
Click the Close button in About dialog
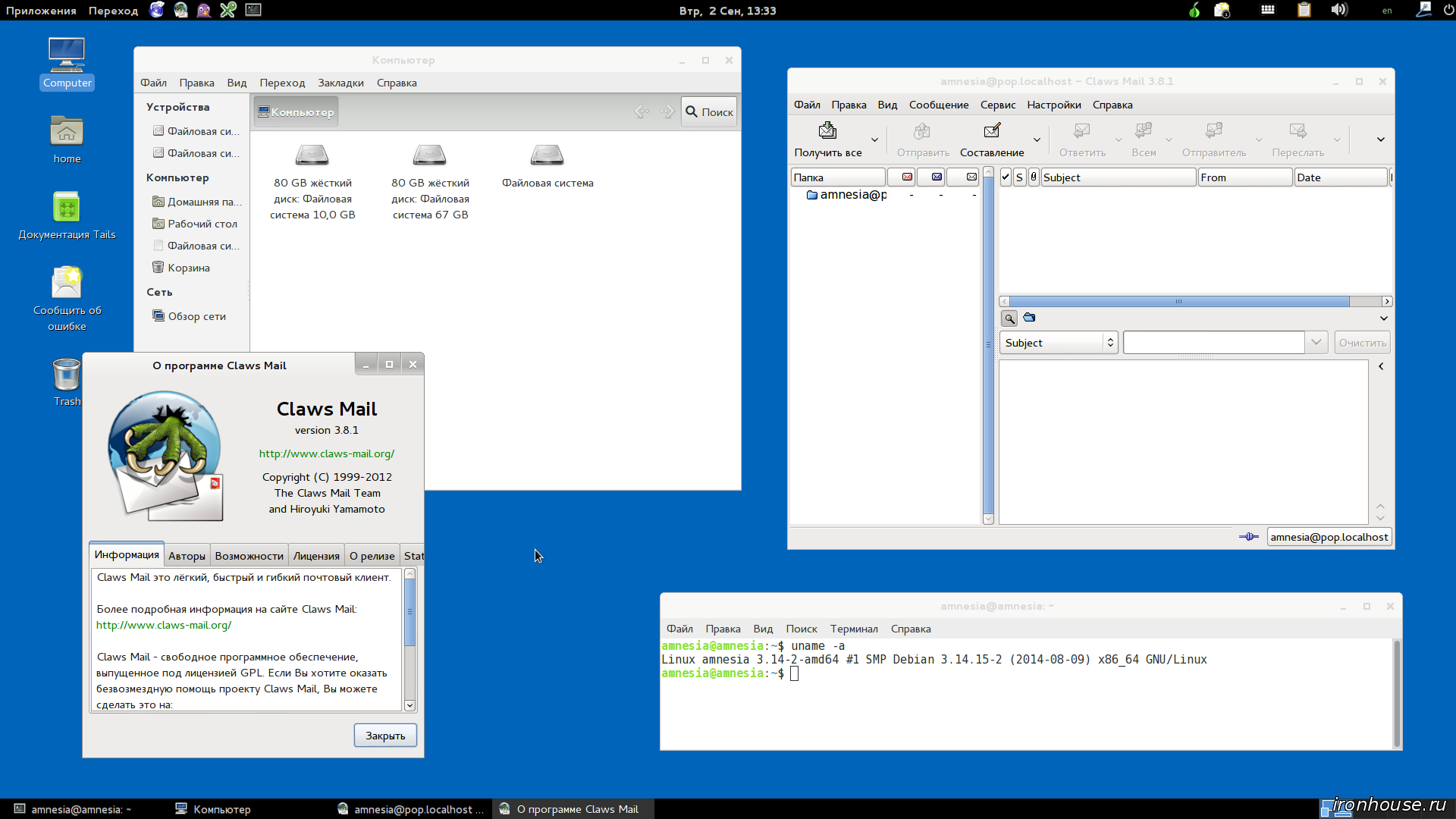tap(385, 736)
